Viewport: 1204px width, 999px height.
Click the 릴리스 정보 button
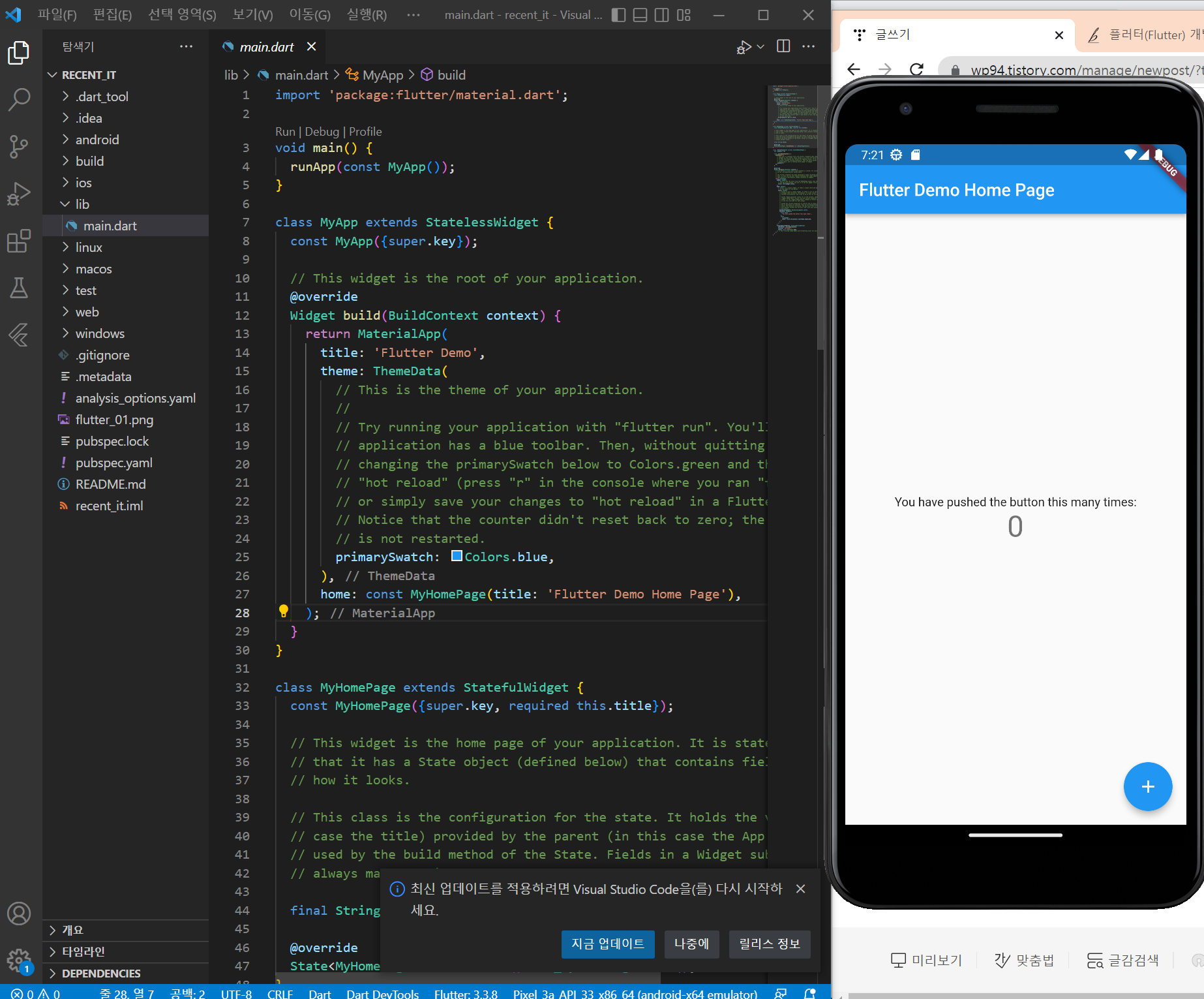(770, 944)
